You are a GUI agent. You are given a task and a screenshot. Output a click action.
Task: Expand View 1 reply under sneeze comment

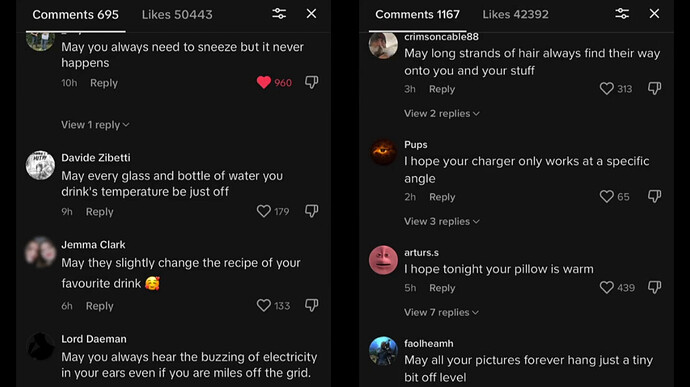point(95,125)
